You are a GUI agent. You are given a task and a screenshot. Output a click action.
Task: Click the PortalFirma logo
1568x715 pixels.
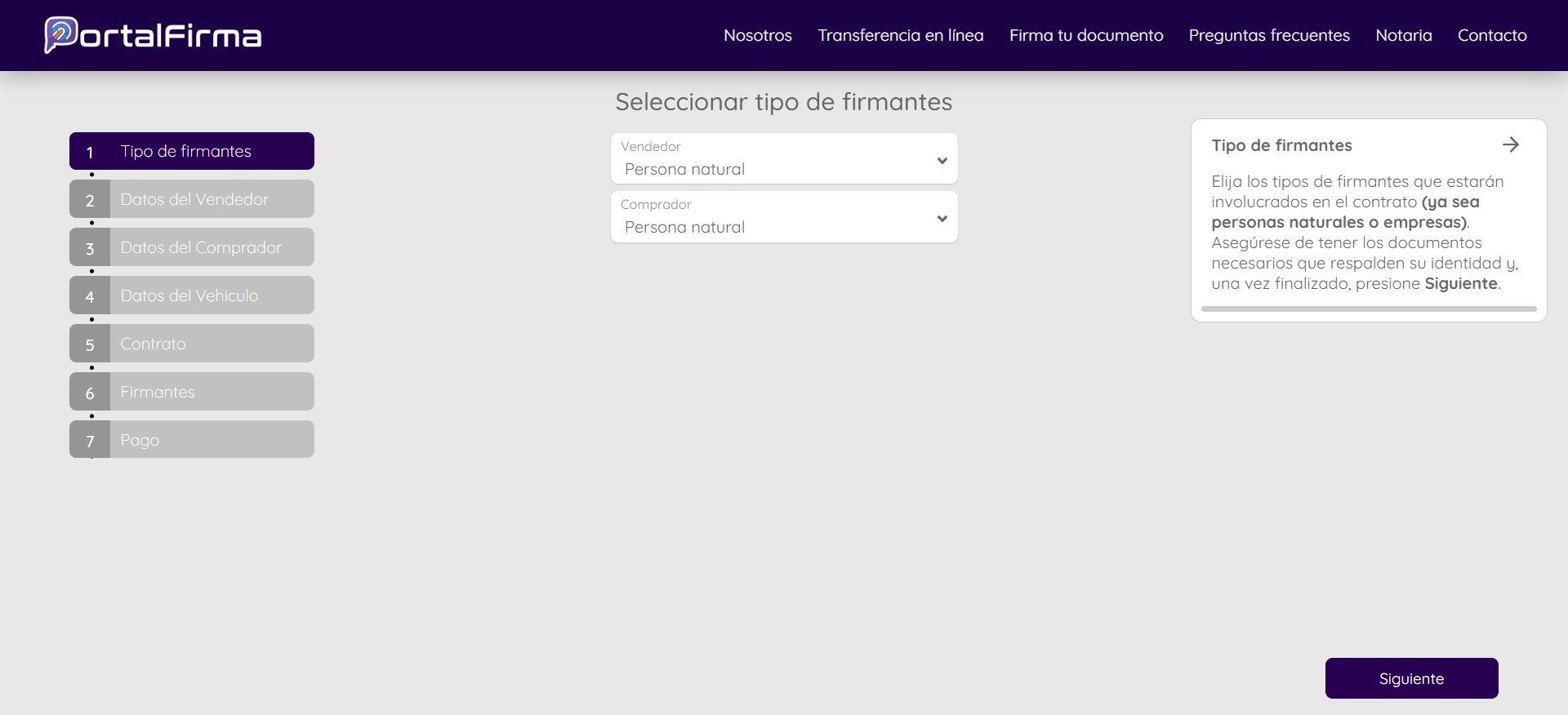tap(153, 35)
